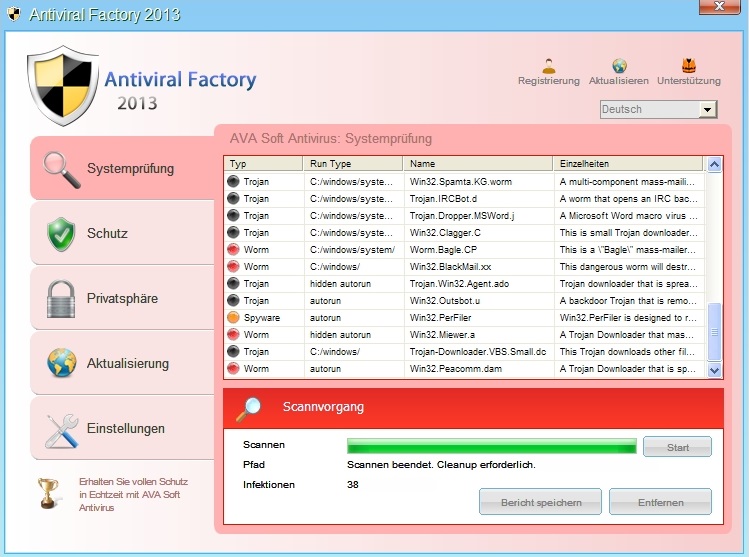Click the green shield Schutz icon

tap(61, 233)
